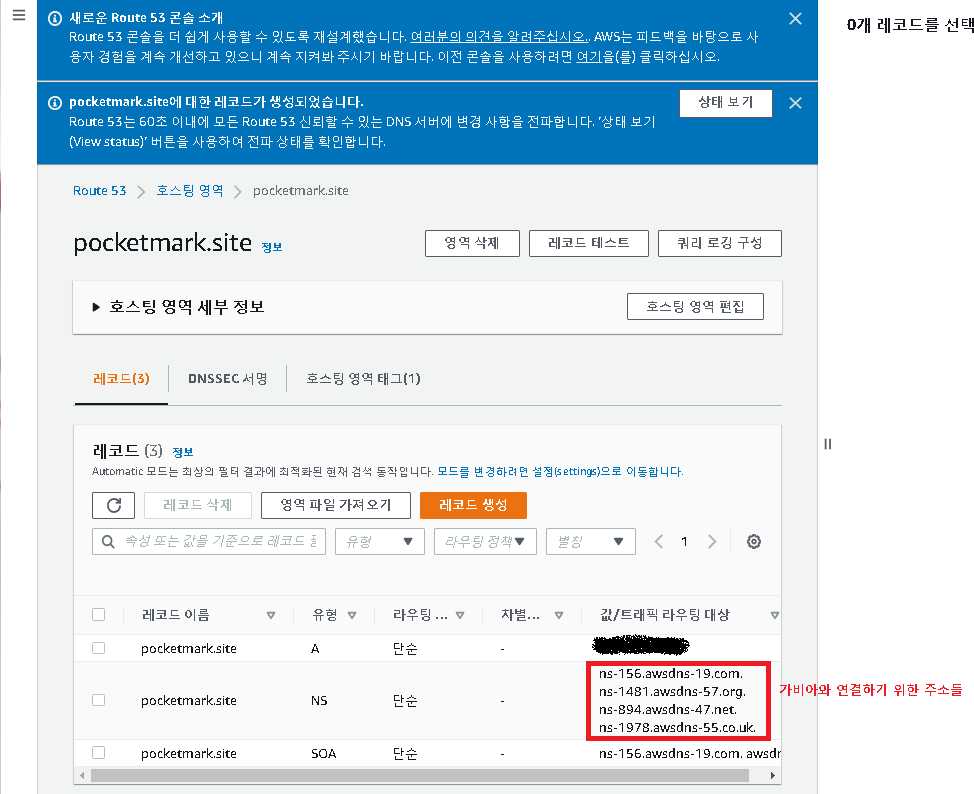
Task: Click ns-1978.awsdns-55.co.uk. value
Action: pos(677,728)
